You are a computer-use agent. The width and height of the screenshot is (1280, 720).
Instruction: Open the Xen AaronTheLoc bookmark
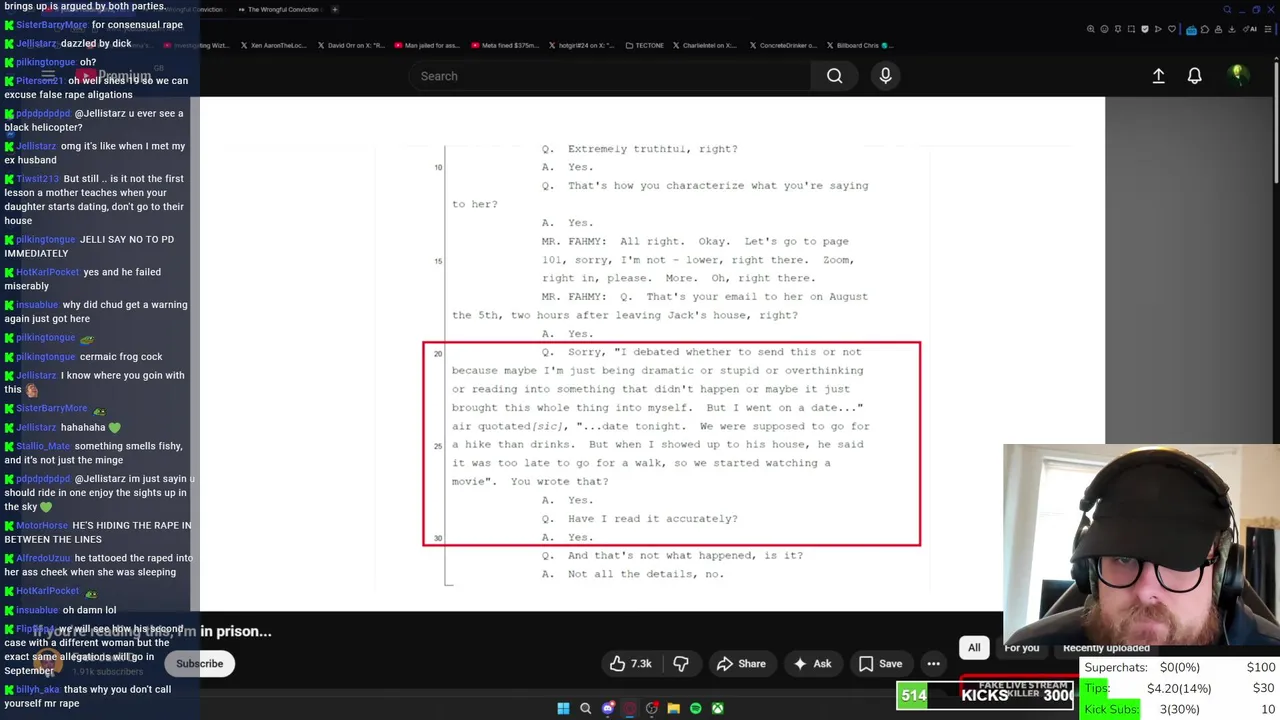click(x=274, y=45)
